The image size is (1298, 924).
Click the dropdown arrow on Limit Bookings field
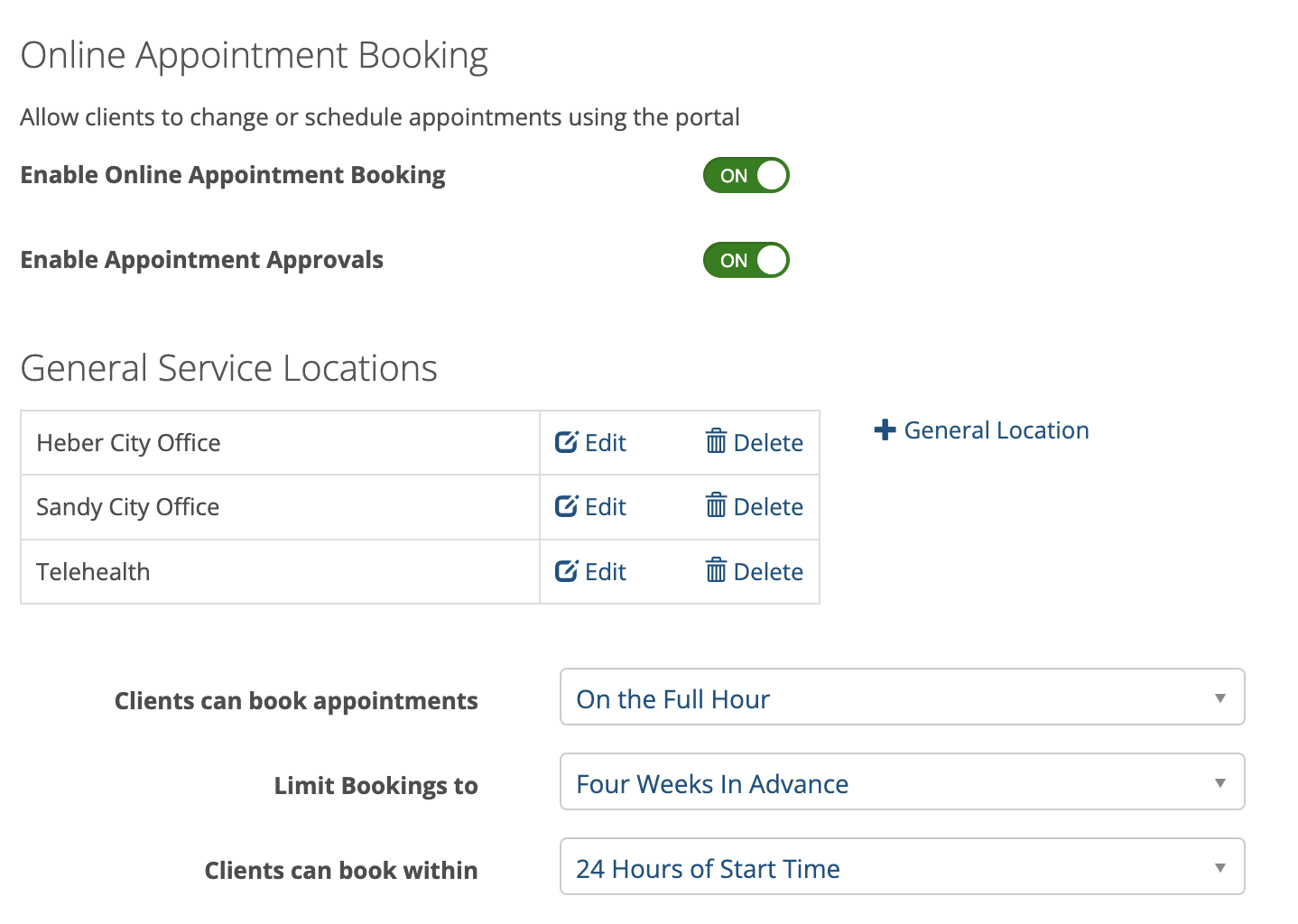1219,781
